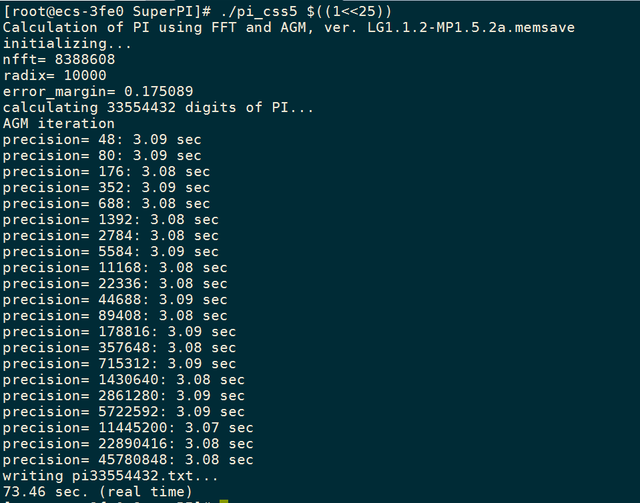The image size is (640, 503).
Task: Click the "AGM iteration" line
Action: (x=58, y=123)
